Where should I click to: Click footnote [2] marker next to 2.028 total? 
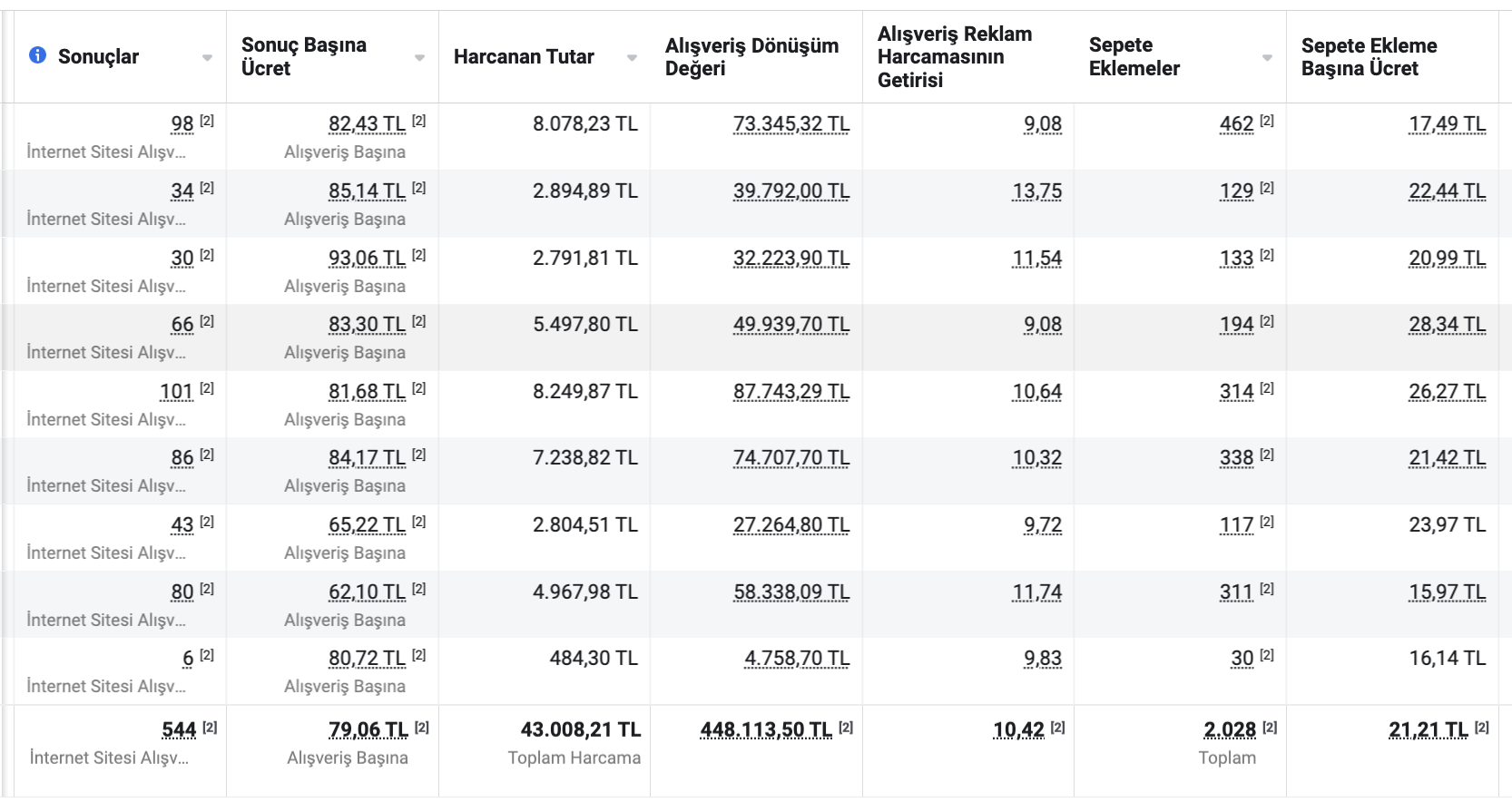[x=1270, y=728]
